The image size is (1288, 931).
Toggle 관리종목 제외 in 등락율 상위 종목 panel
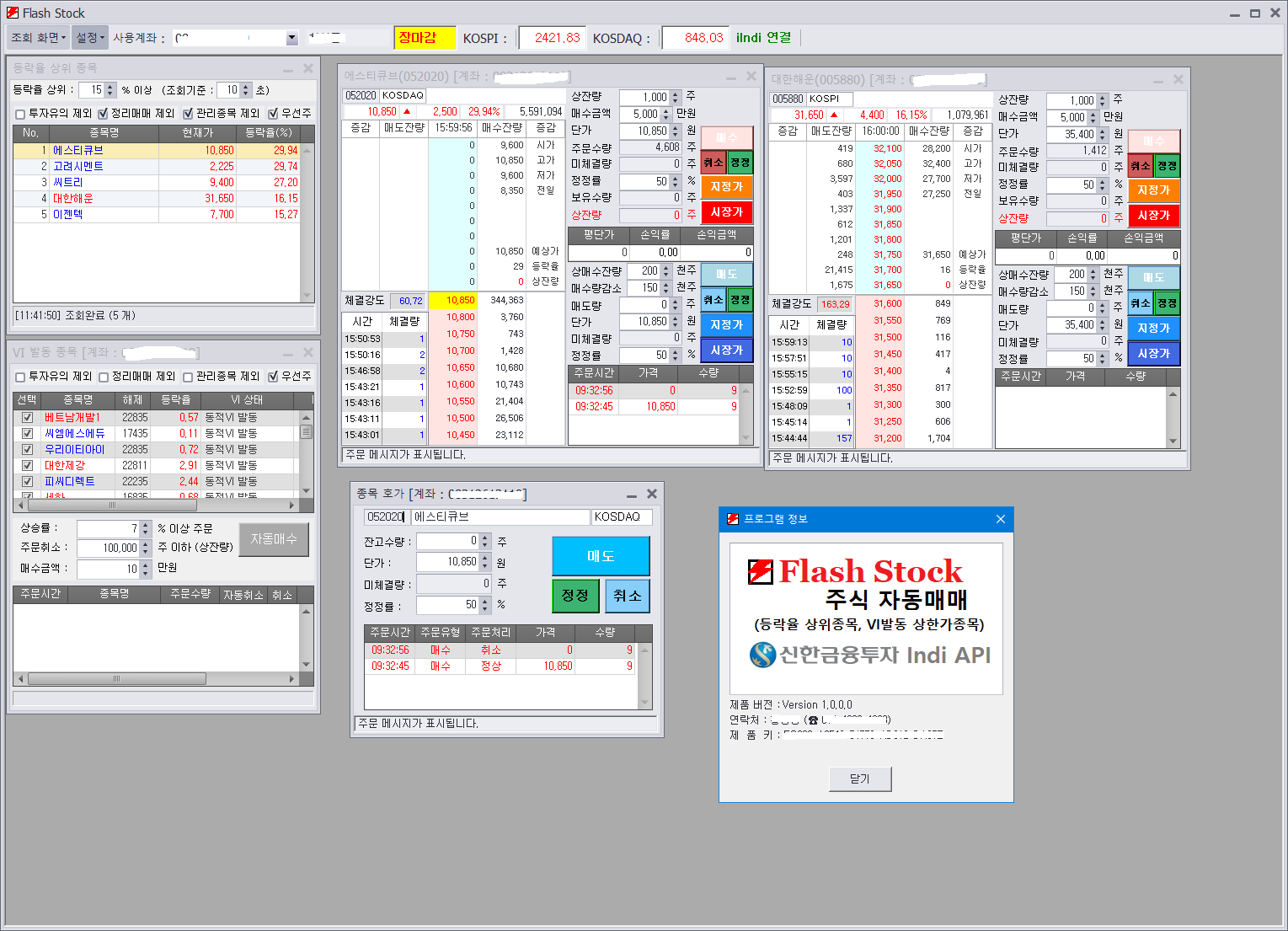tap(188, 114)
